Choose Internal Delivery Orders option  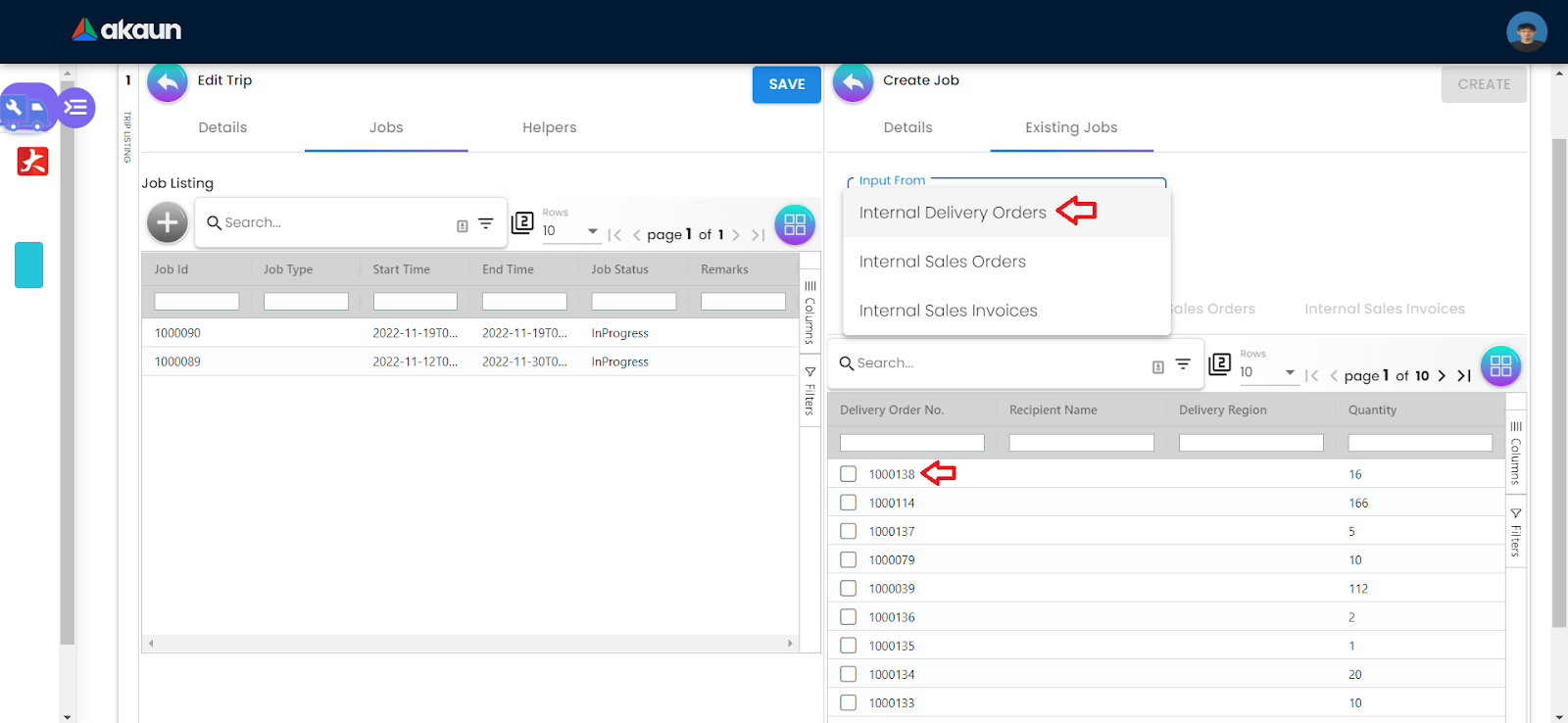(953, 213)
